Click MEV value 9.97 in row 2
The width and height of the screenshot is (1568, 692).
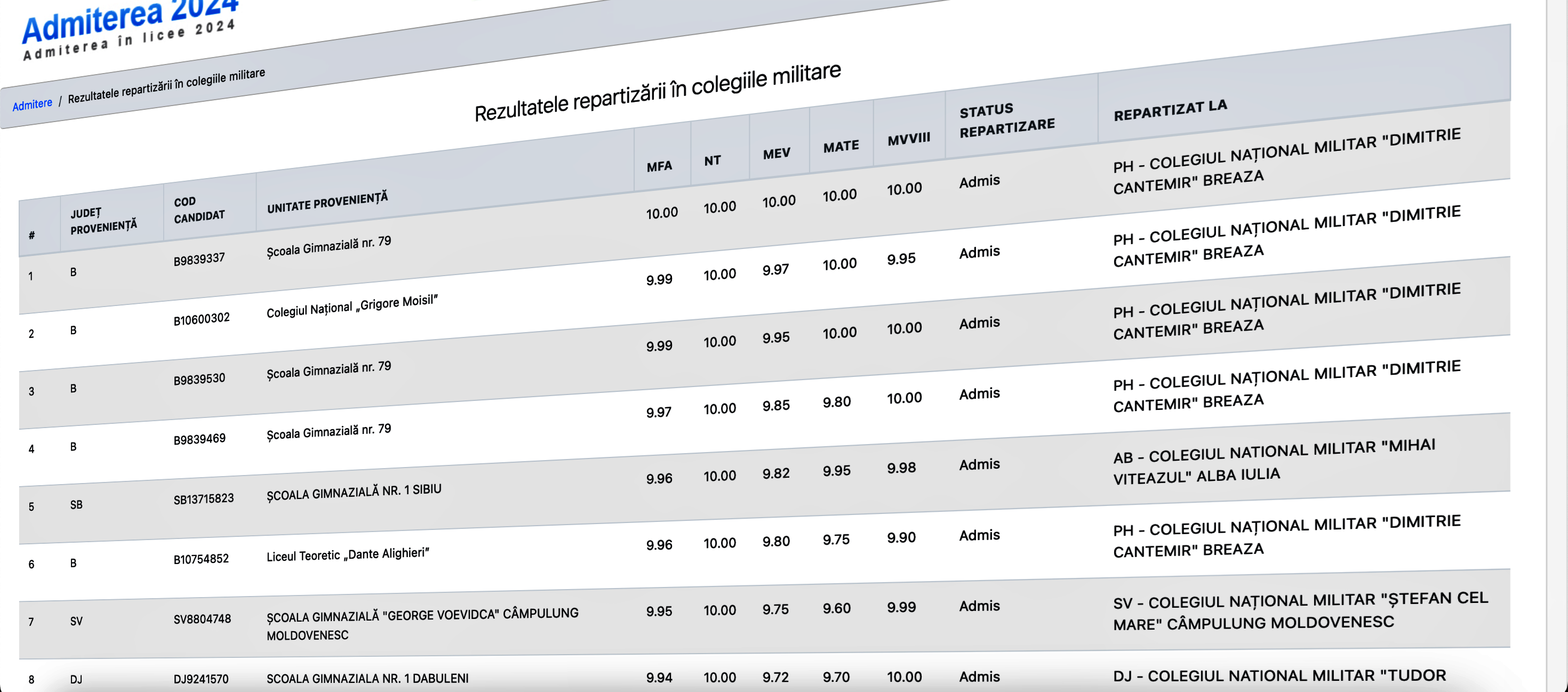(775, 270)
